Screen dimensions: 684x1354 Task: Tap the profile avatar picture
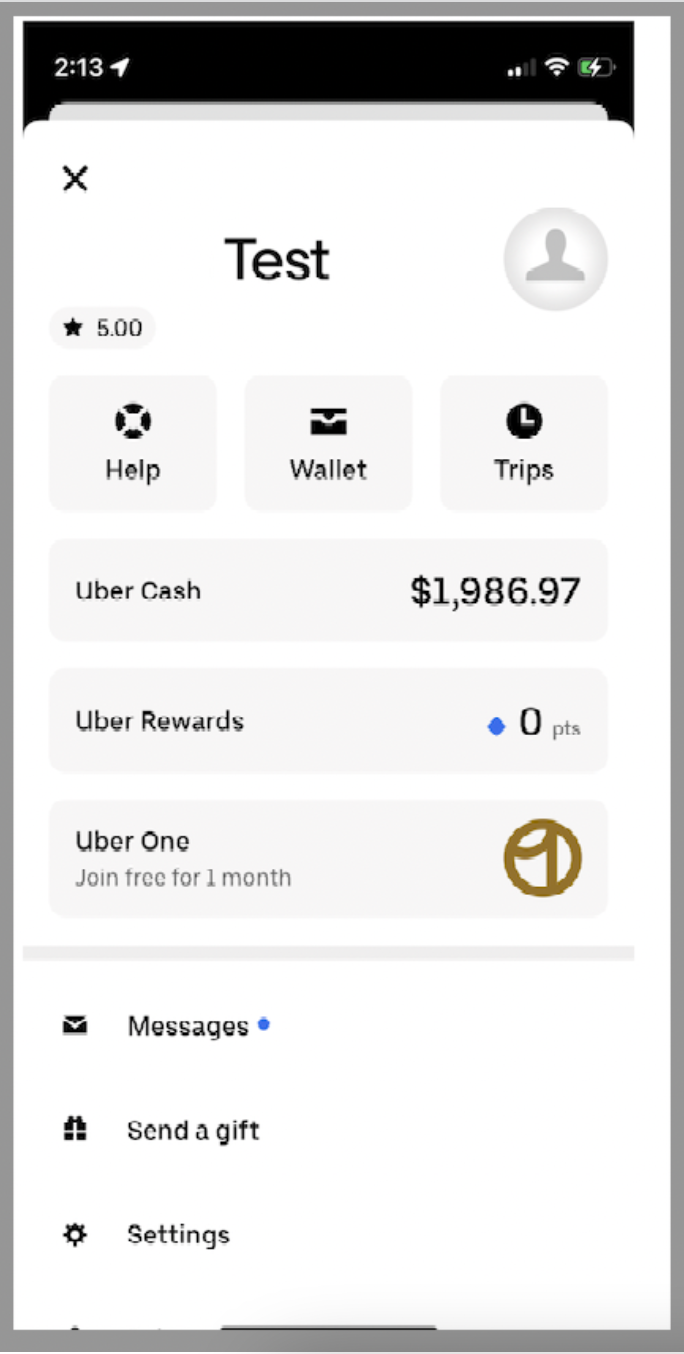click(x=555, y=259)
